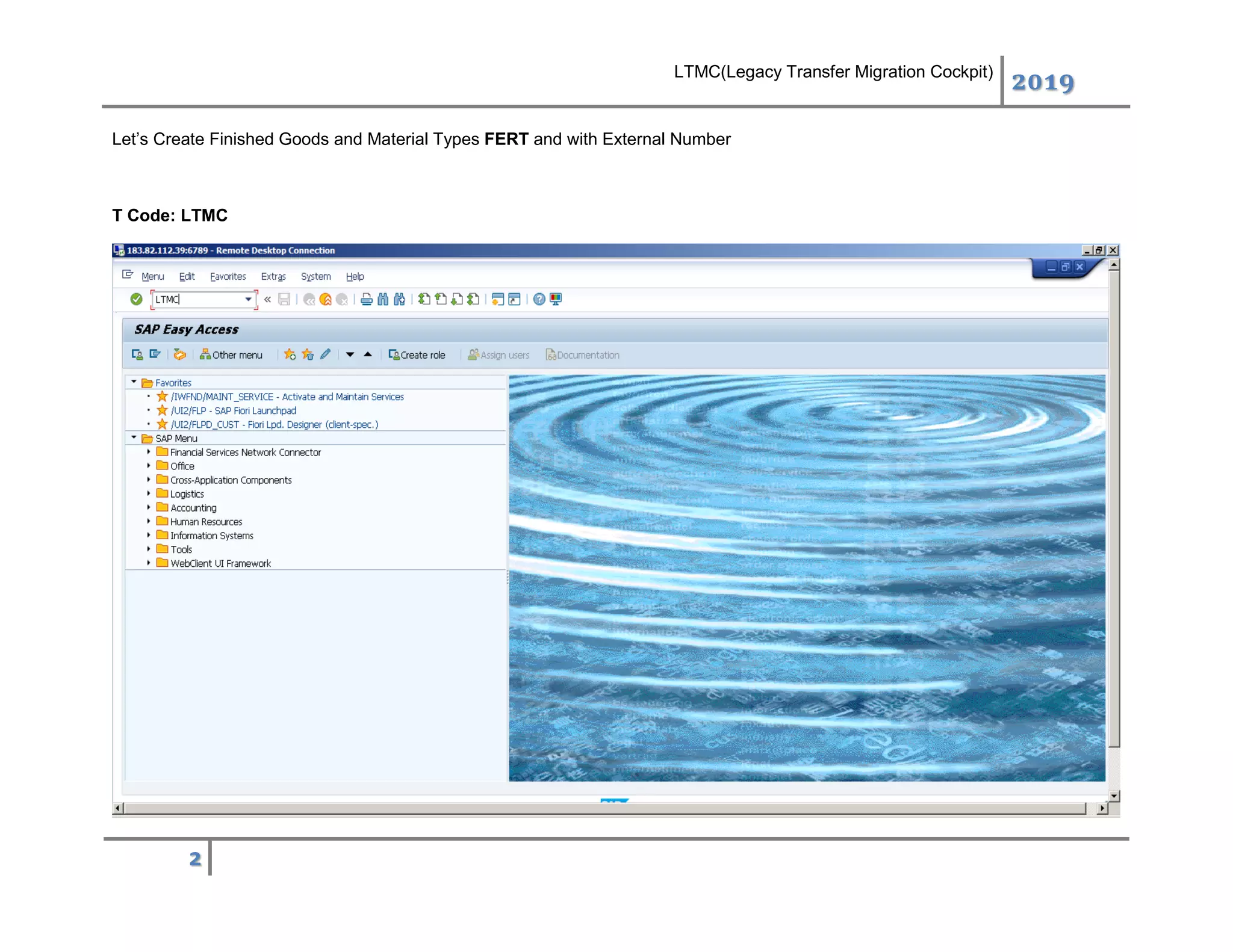
Task: Click the Other menu button
Action: pyautogui.click(x=231, y=355)
